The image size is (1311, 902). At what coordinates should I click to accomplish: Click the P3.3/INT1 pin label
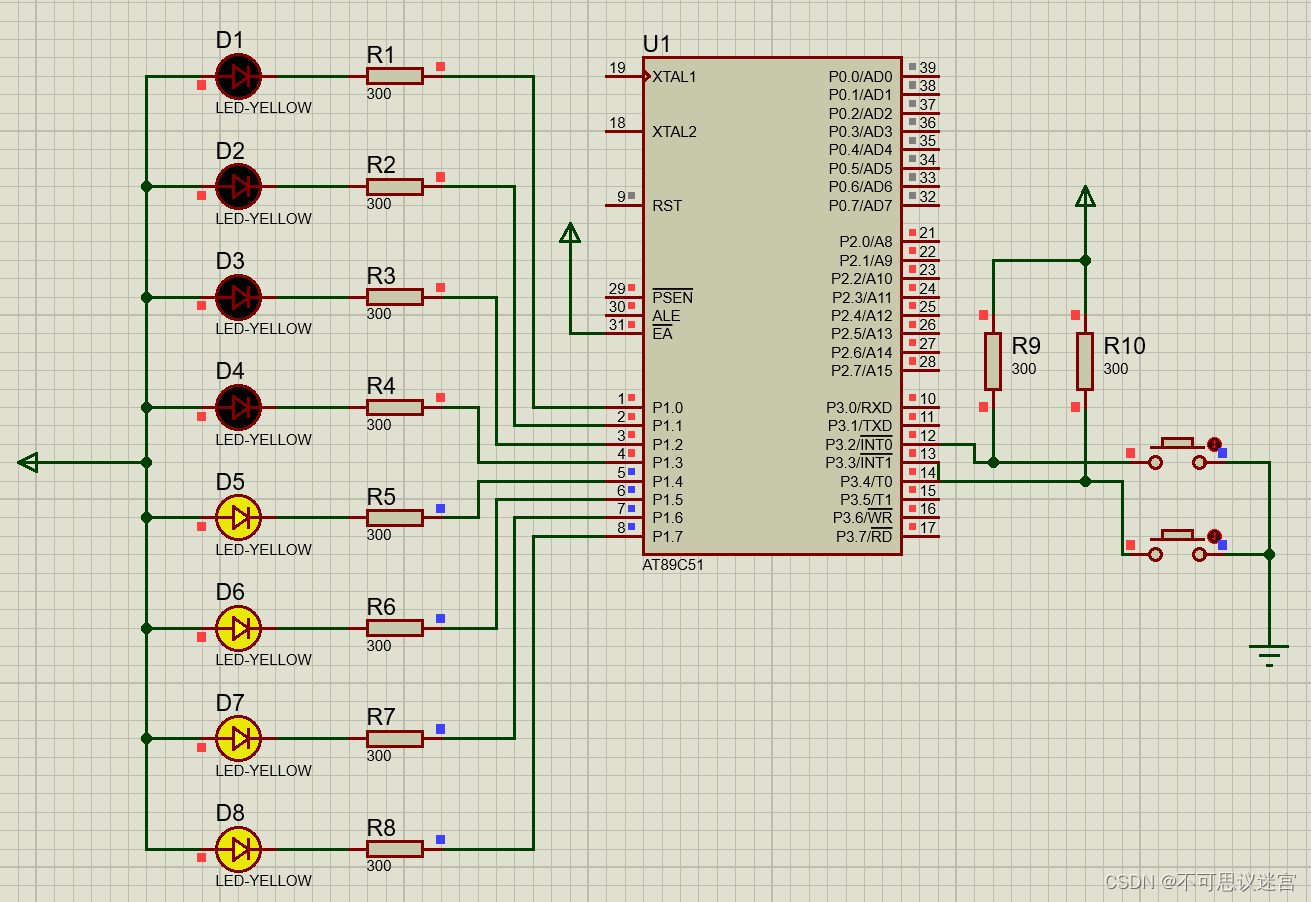tap(859, 462)
